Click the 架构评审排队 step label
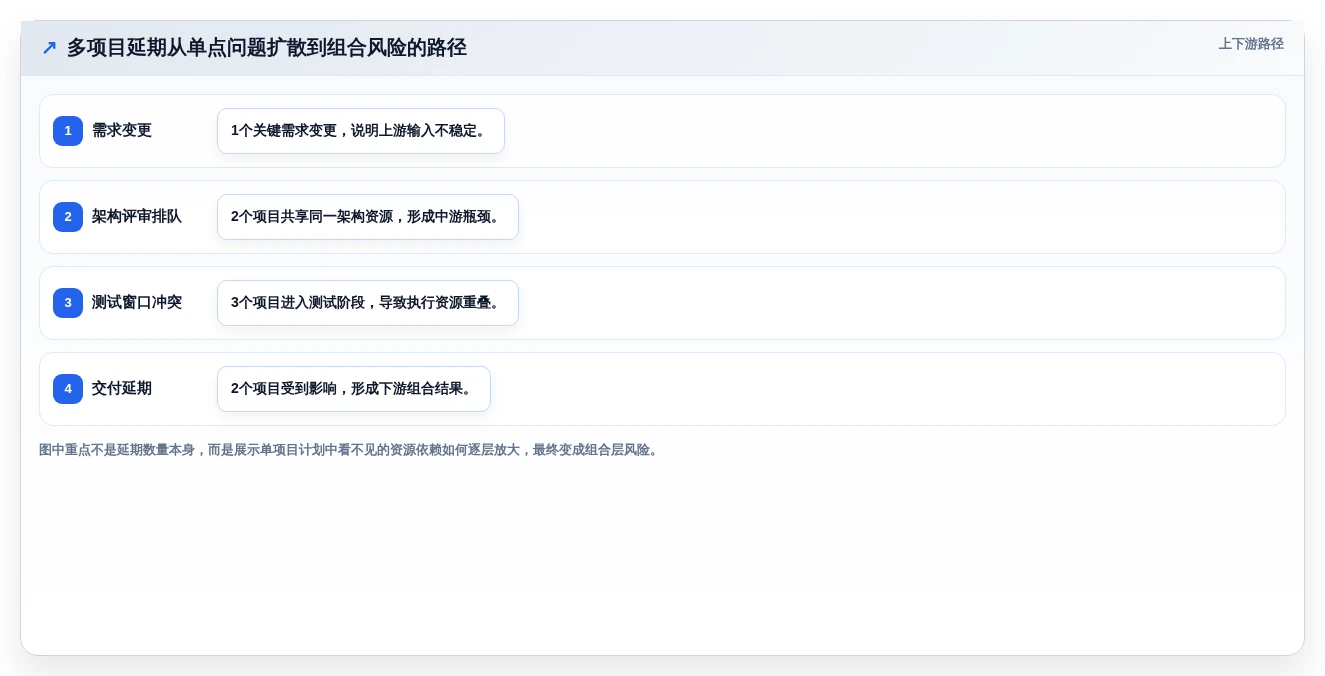 pos(137,217)
